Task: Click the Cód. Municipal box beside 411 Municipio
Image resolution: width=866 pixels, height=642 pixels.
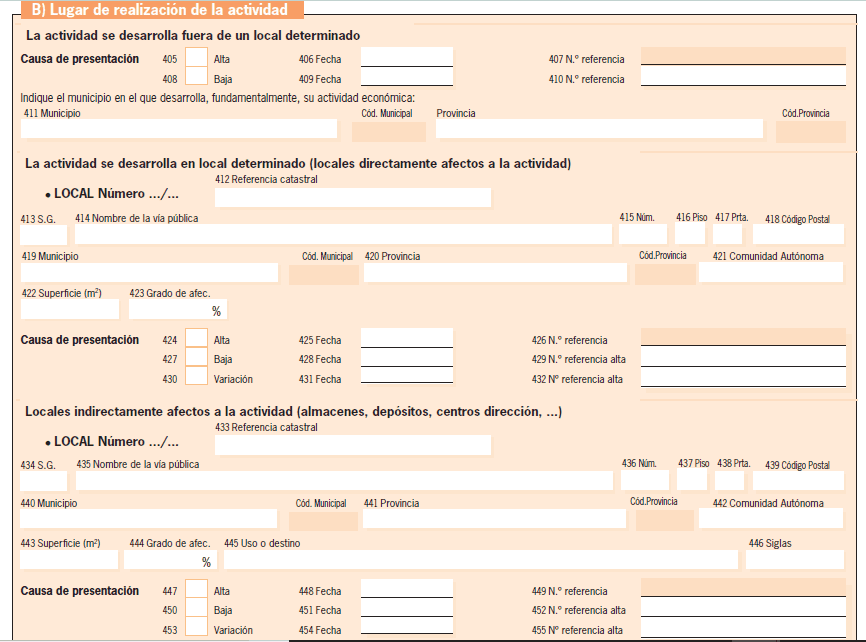Action: 389,131
